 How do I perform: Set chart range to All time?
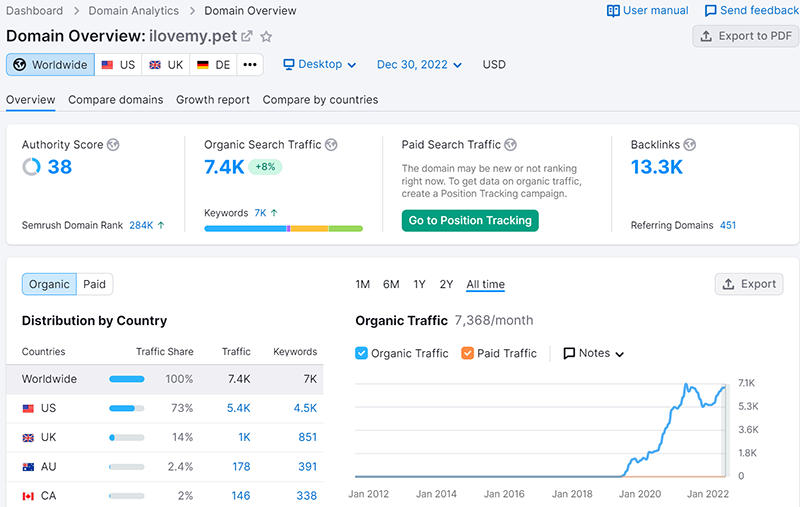click(486, 284)
